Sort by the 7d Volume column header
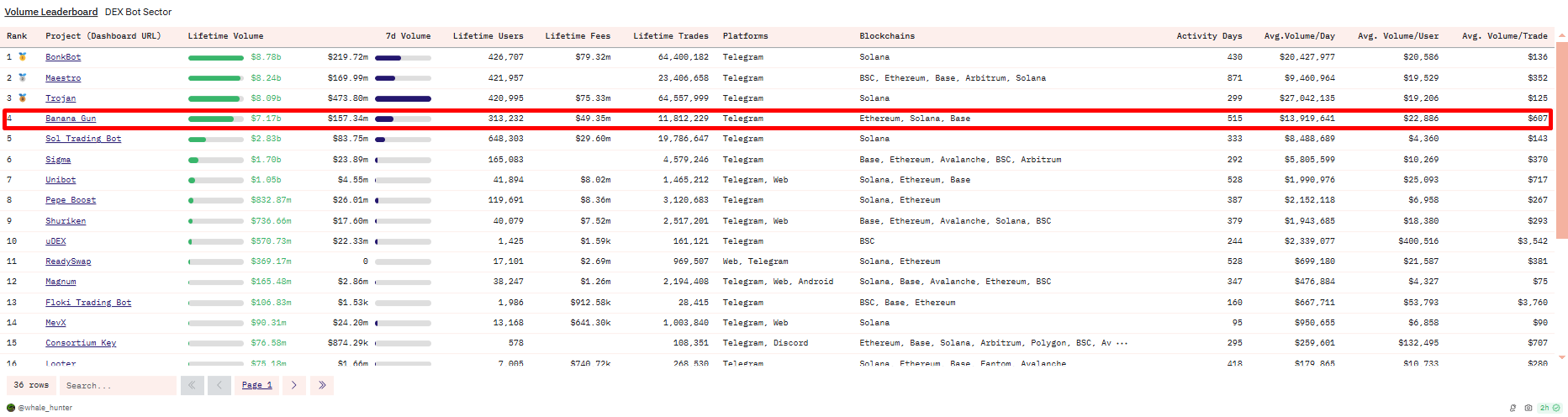 [x=408, y=36]
